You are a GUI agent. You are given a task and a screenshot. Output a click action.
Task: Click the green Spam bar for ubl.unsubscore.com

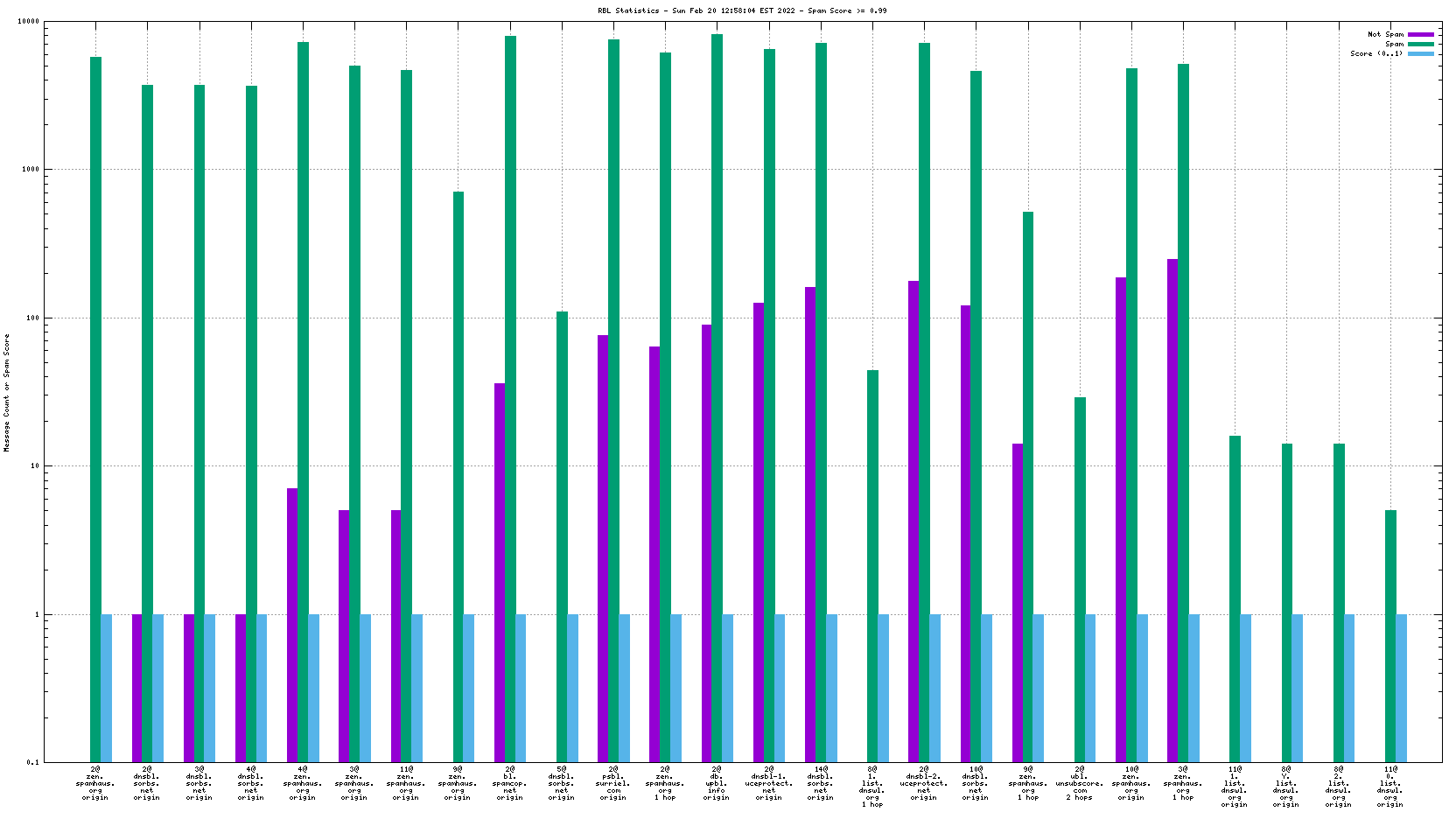click(1080, 577)
